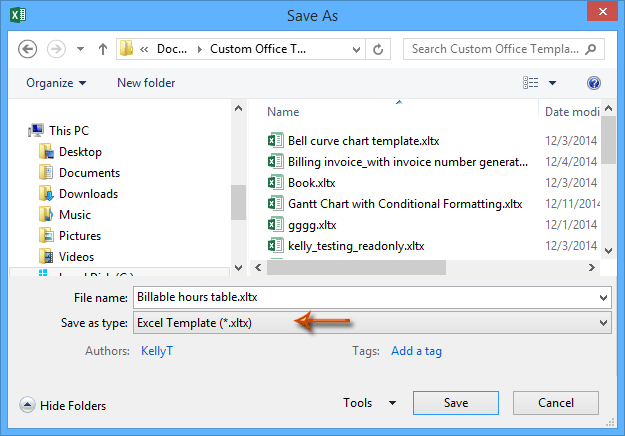
Task: Select Billing invoice_with invoice number file
Action: point(408,162)
